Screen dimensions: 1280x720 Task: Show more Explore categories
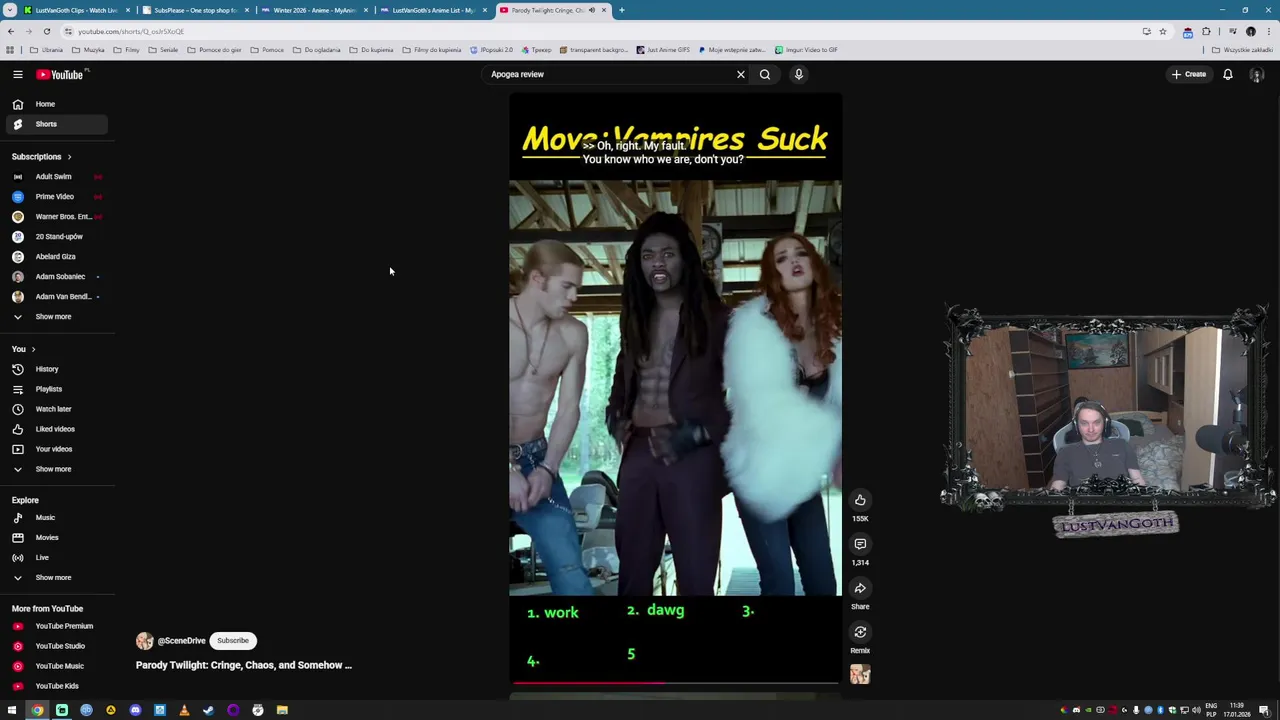[56, 578]
